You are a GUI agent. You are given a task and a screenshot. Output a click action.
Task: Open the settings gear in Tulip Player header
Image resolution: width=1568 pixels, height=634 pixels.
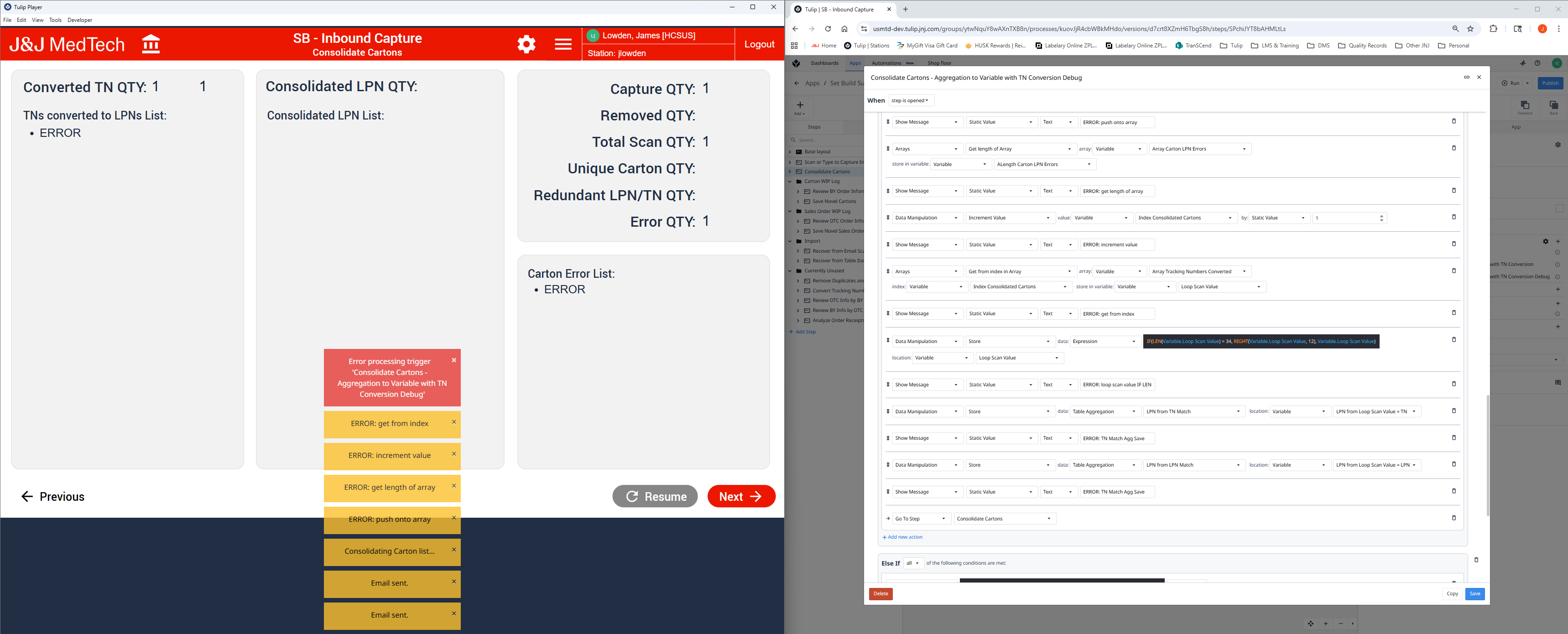tap(526, 44)
